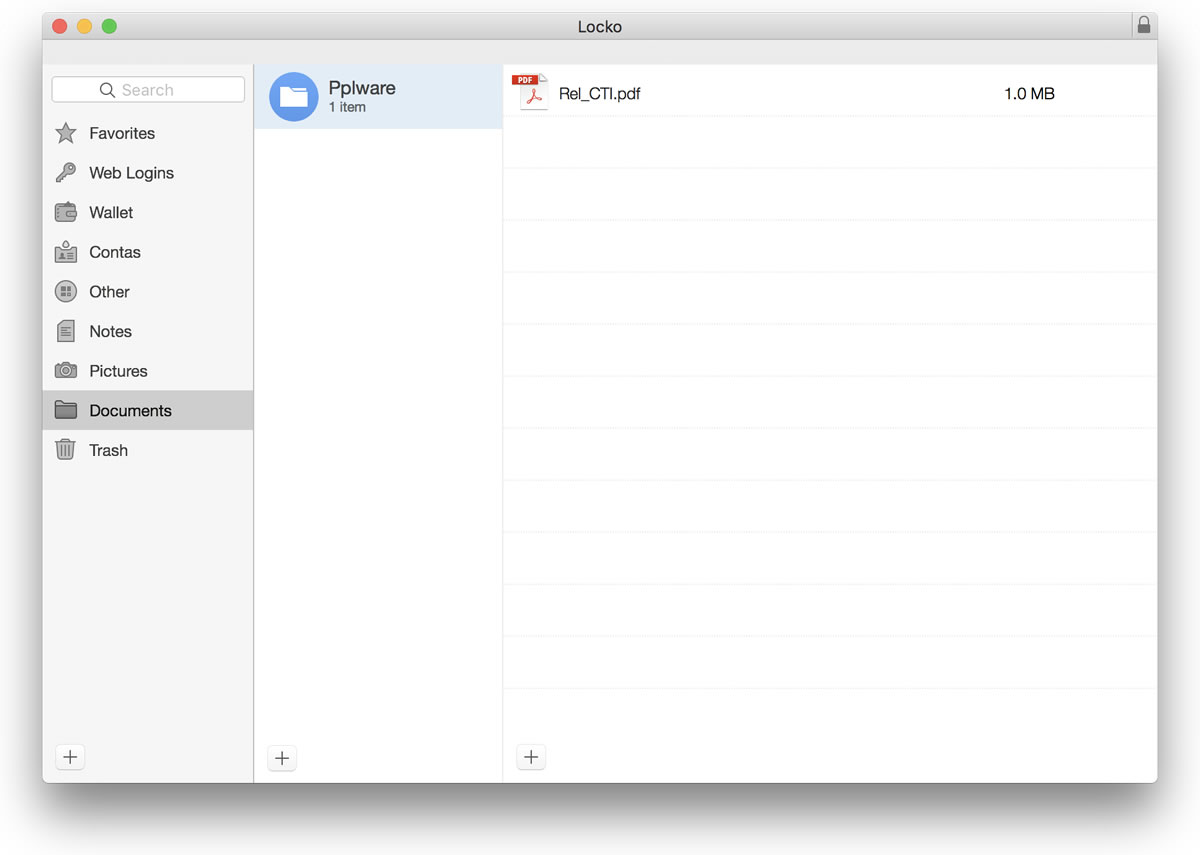
Task: Add a new document to Pplware
Action: tap(531, 757)
